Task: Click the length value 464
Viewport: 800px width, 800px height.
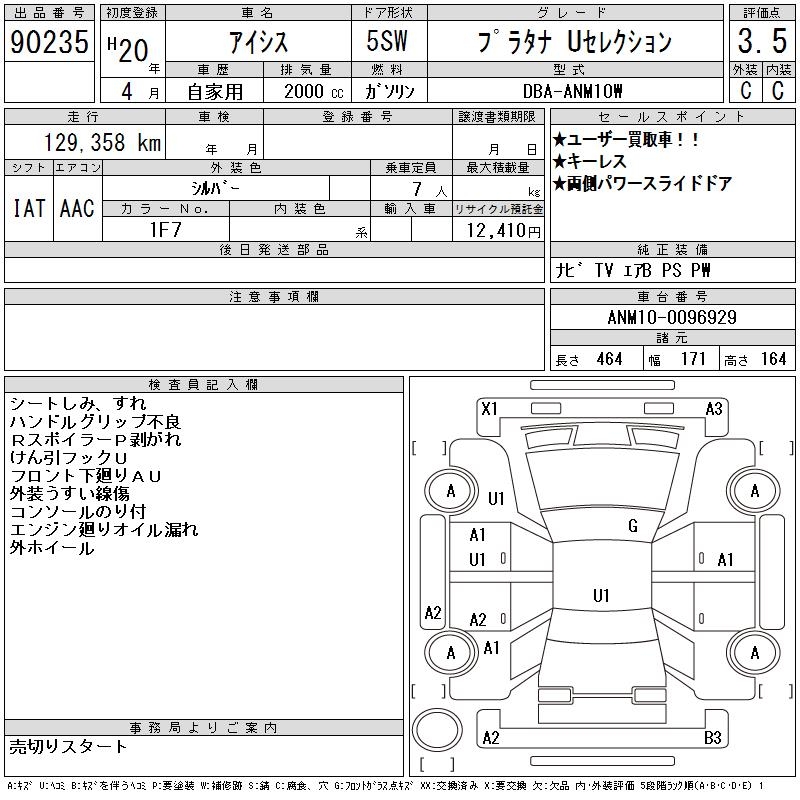Action: click(609, 359)
